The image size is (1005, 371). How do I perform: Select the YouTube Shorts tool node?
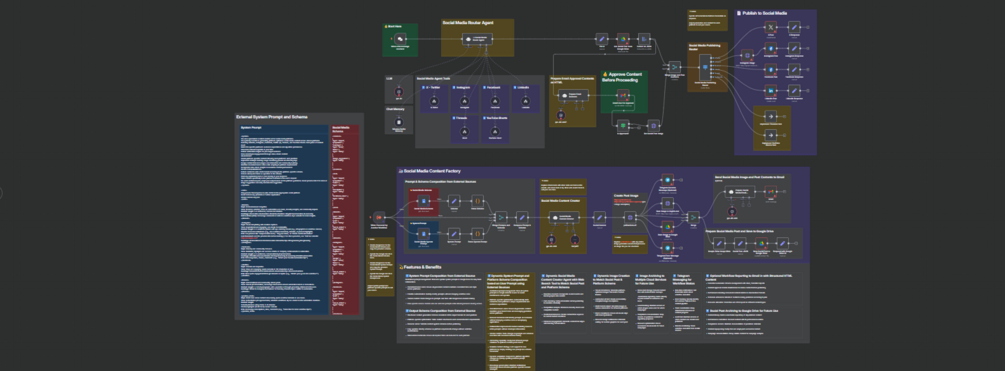coord(495,131)
